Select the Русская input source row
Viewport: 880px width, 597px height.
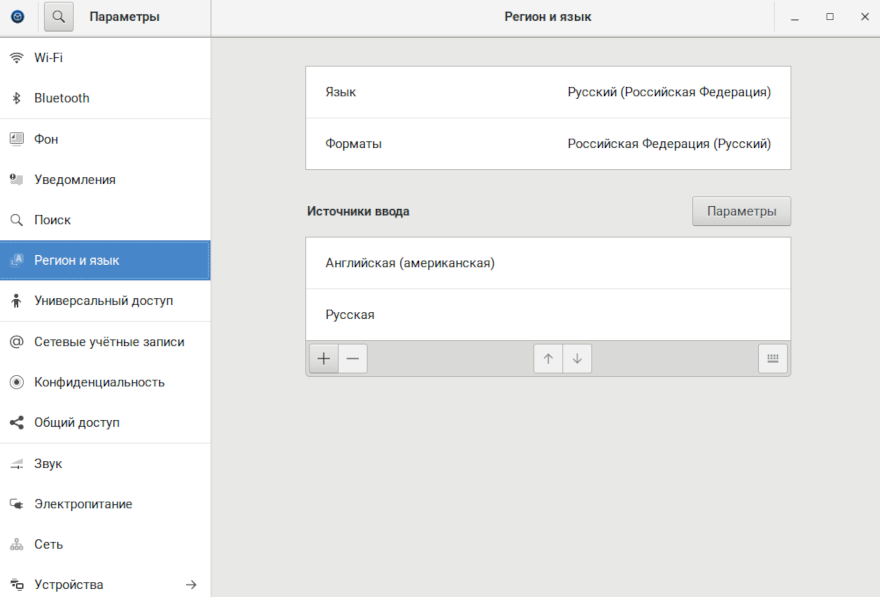pyautogui.click(x=547, y=315)
